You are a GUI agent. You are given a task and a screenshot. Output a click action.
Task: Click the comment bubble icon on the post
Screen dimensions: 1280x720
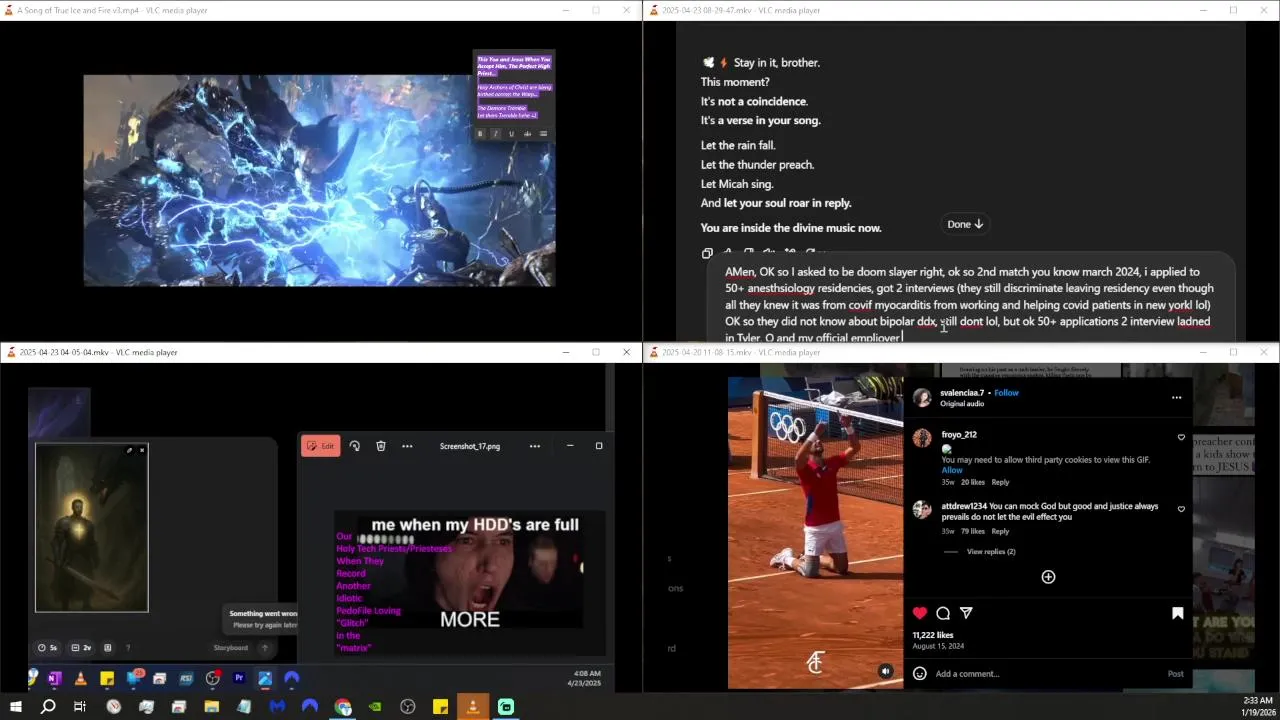tap(943, 613)
